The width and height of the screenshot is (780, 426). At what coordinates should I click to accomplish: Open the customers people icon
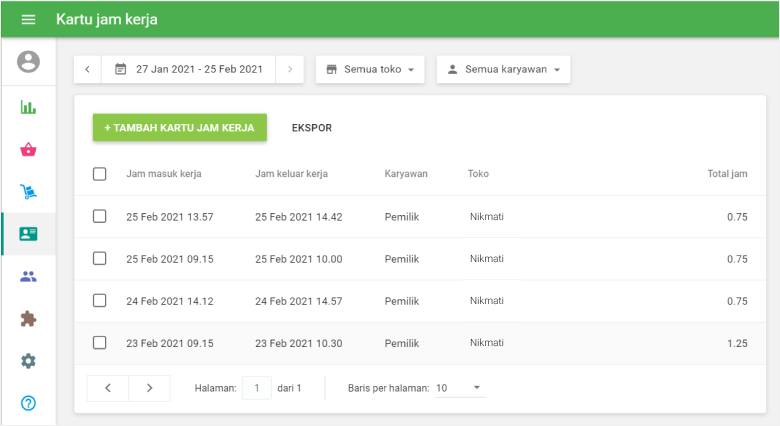28,277
